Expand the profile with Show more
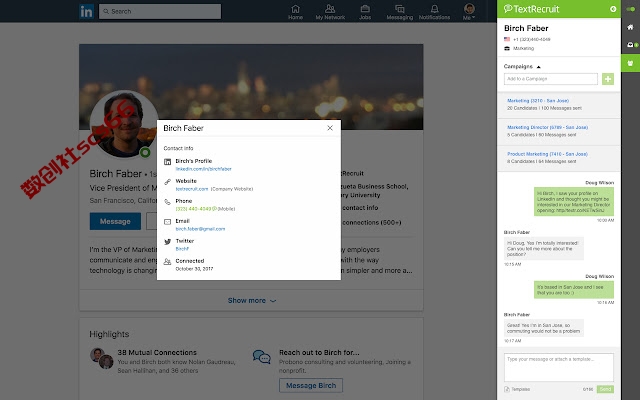The image size is (640, 400). point(251,300)
